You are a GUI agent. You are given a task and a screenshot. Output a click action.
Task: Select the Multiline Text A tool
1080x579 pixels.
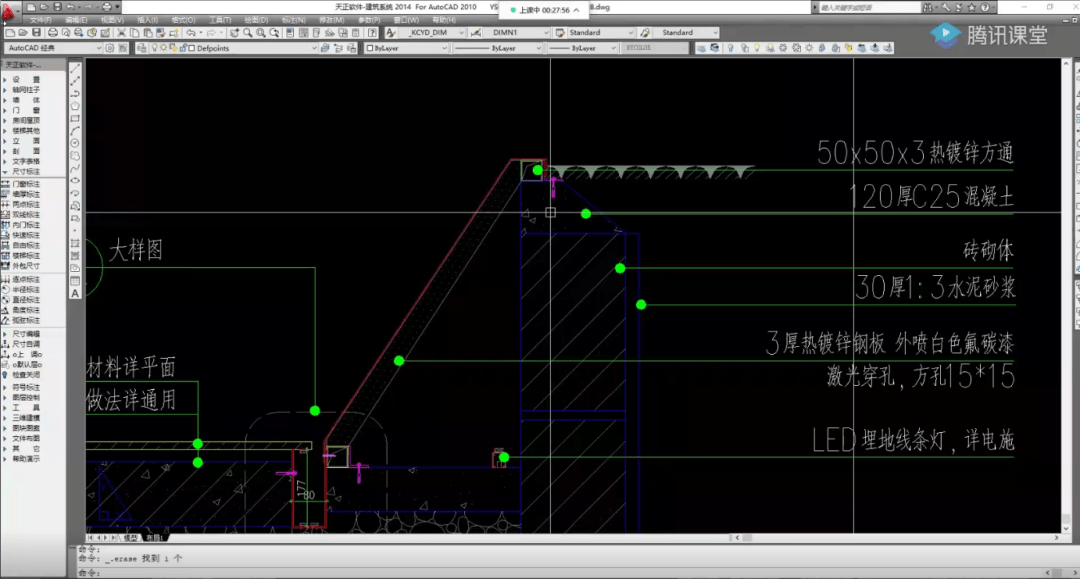pyautogui.click(x=75, y=293)
